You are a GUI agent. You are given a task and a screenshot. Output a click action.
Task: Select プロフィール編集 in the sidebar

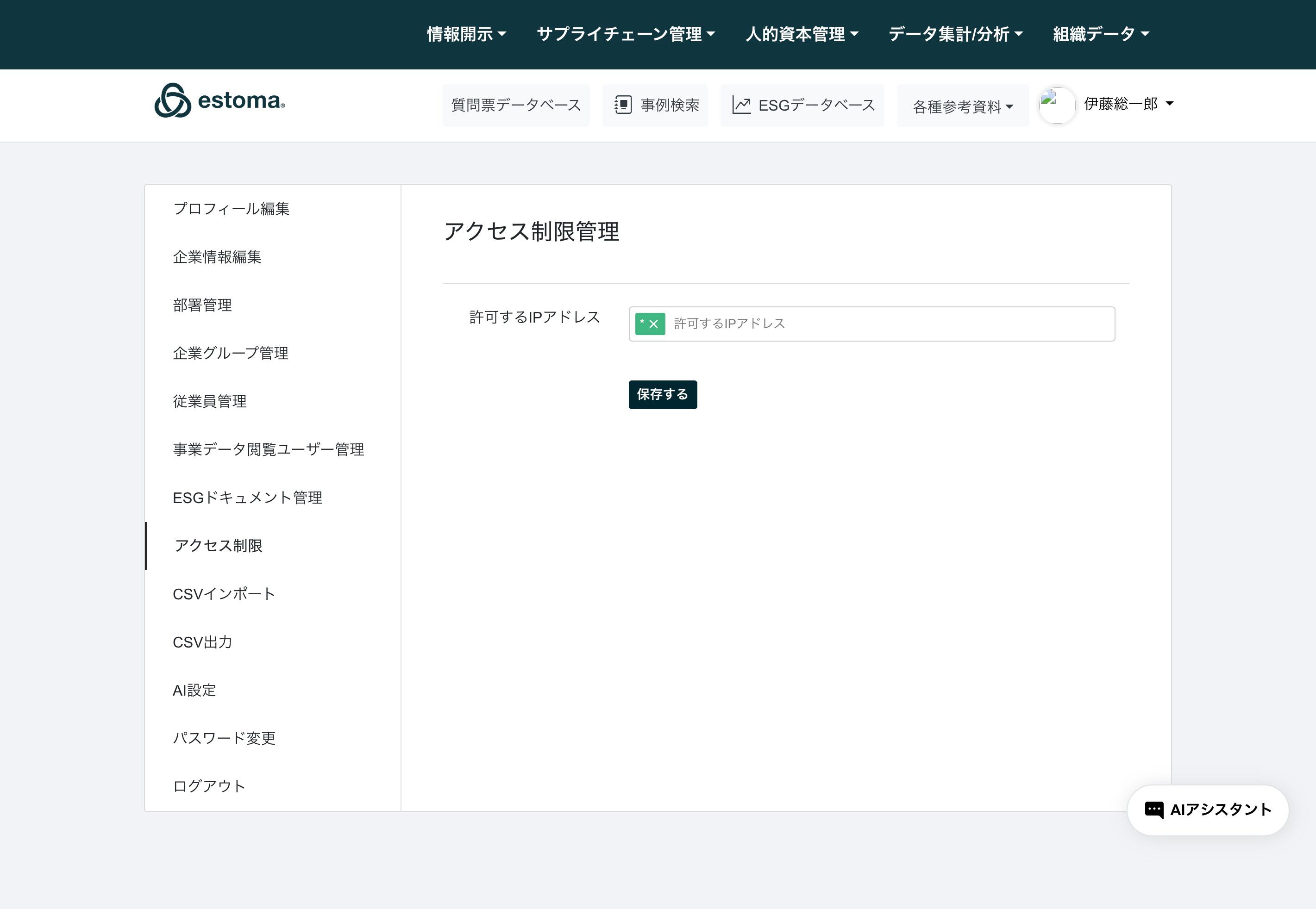(232, 209)
